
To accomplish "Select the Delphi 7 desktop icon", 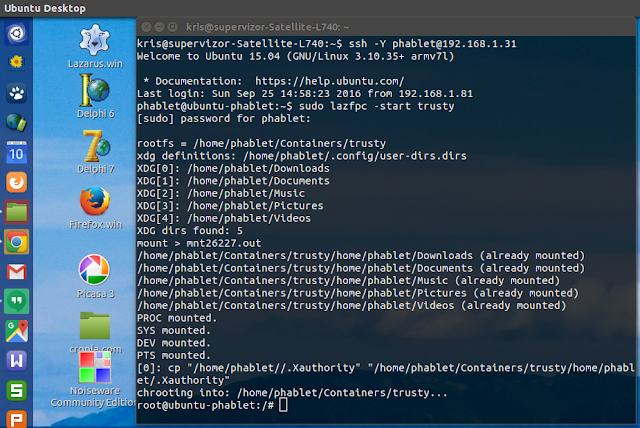I will [95, 152].
